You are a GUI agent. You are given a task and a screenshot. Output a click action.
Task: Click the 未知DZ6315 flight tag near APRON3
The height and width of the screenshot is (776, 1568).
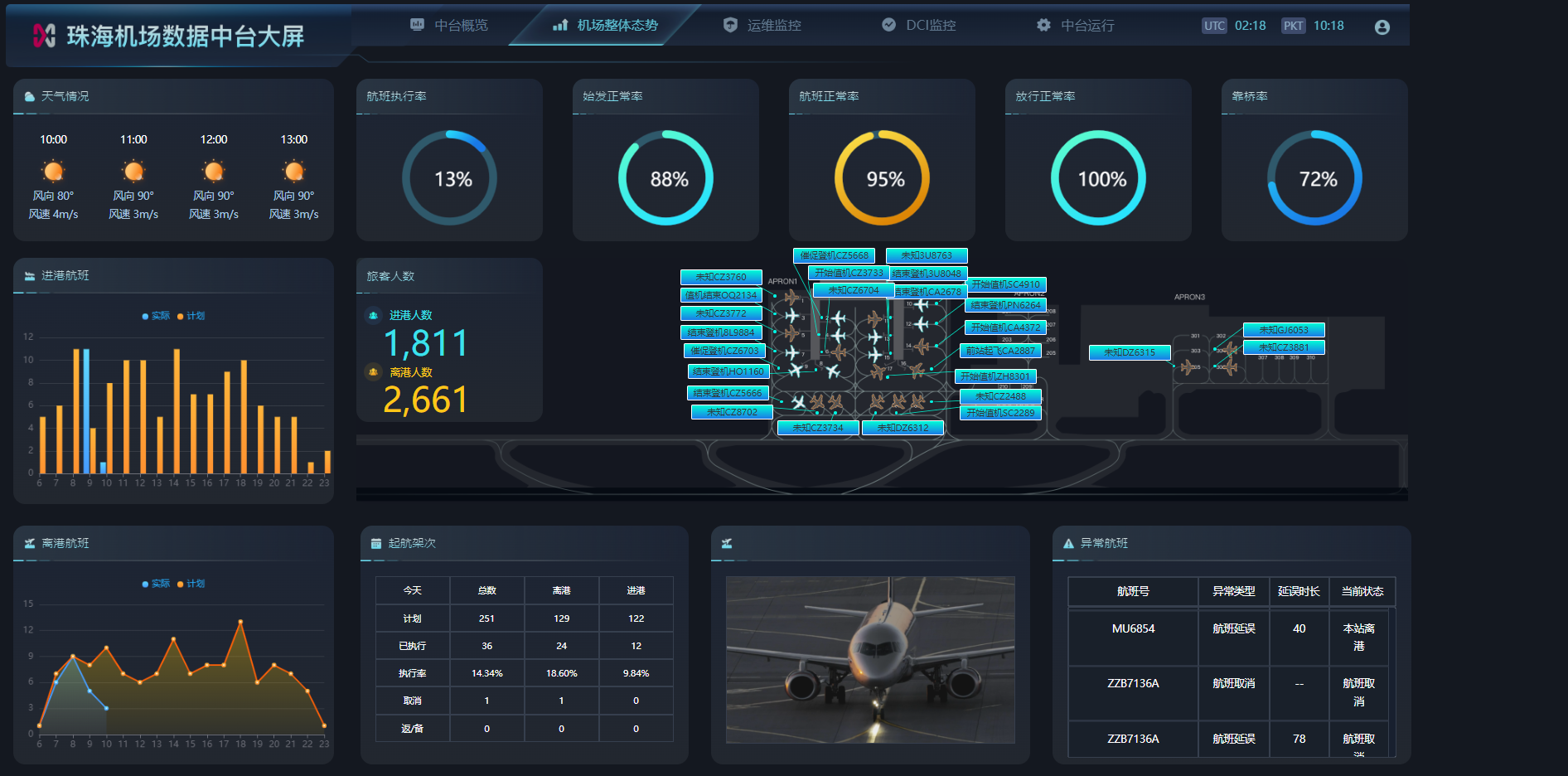[1129, 352]
